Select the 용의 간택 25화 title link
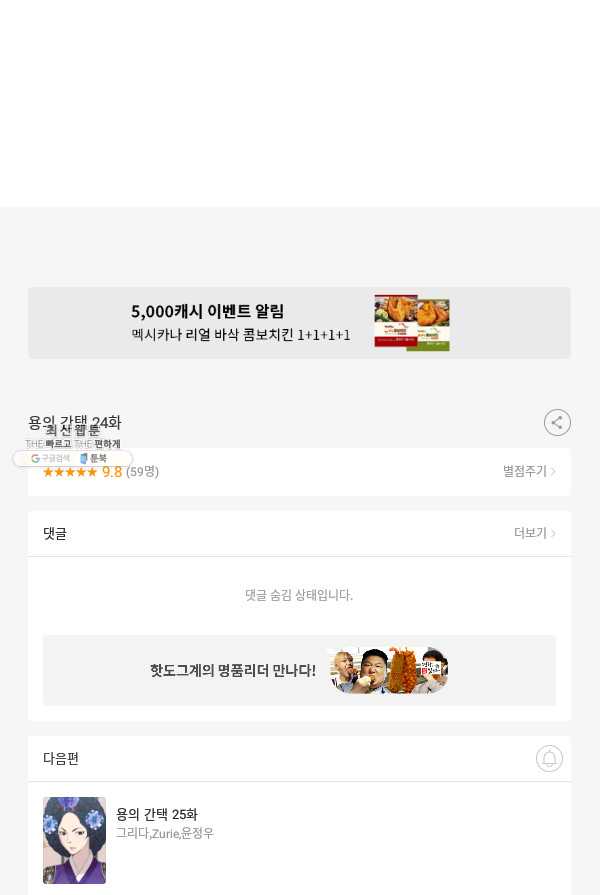 coord(157,814)
